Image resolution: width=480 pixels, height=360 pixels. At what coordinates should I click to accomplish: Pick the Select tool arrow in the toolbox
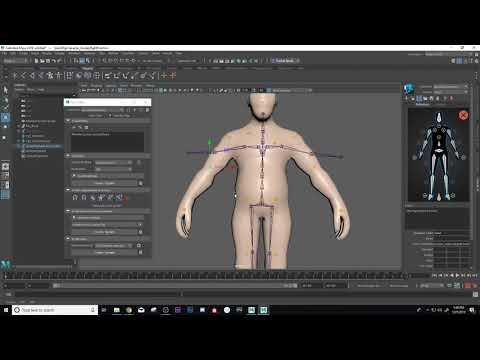tap(6, 90)
